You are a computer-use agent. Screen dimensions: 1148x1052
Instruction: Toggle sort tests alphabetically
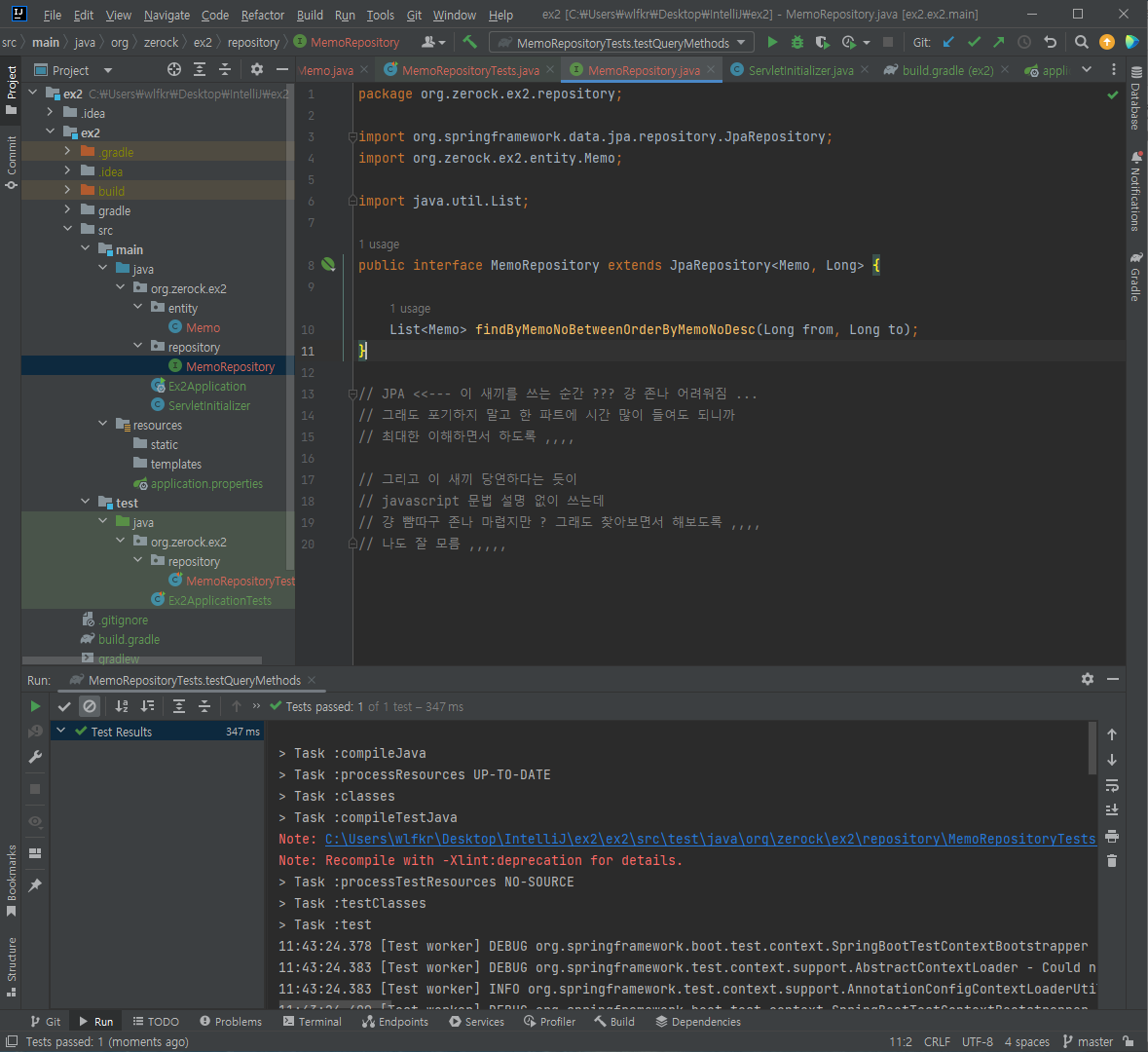[x=122, y=706]
